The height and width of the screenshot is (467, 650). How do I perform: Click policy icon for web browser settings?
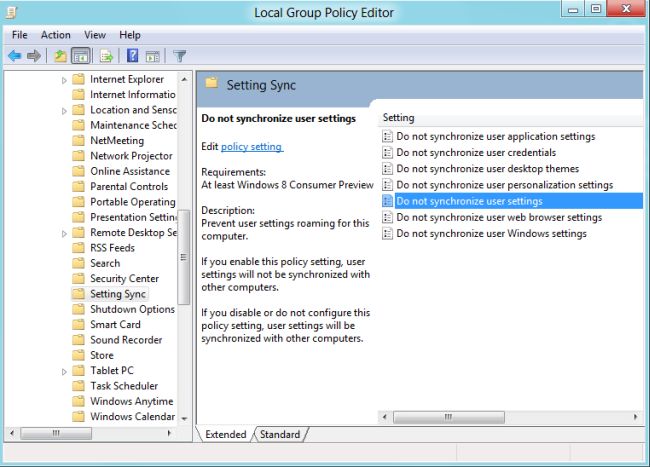pos(387,217)
